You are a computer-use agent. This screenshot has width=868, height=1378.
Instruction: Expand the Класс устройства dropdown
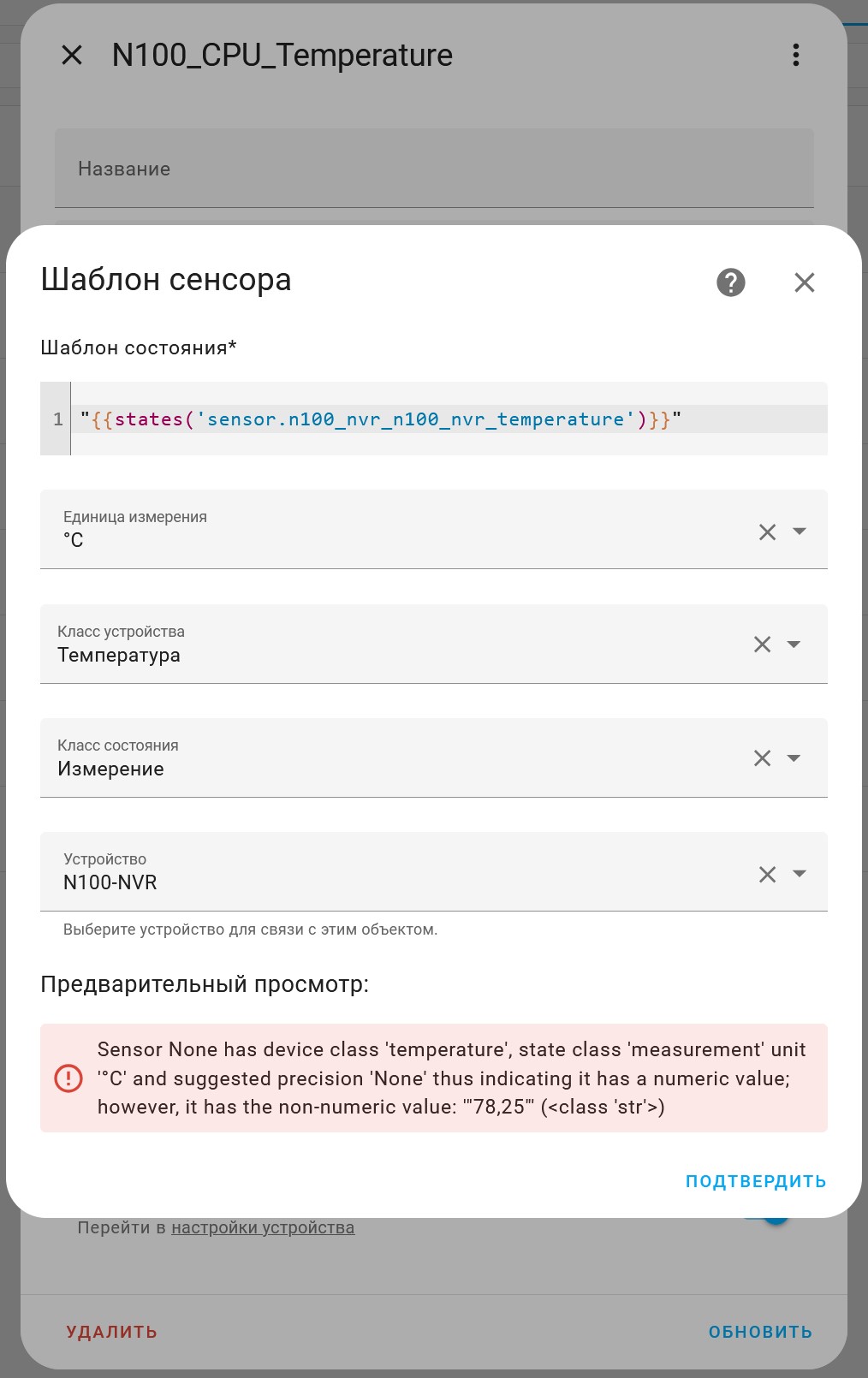pos(794,644)
